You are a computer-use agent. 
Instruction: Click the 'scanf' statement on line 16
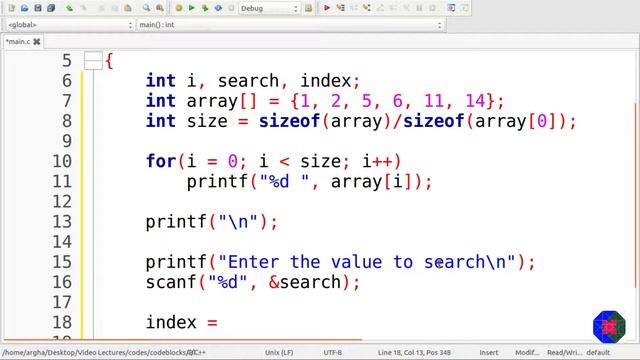pyautogui.click(x=253, y=282)
